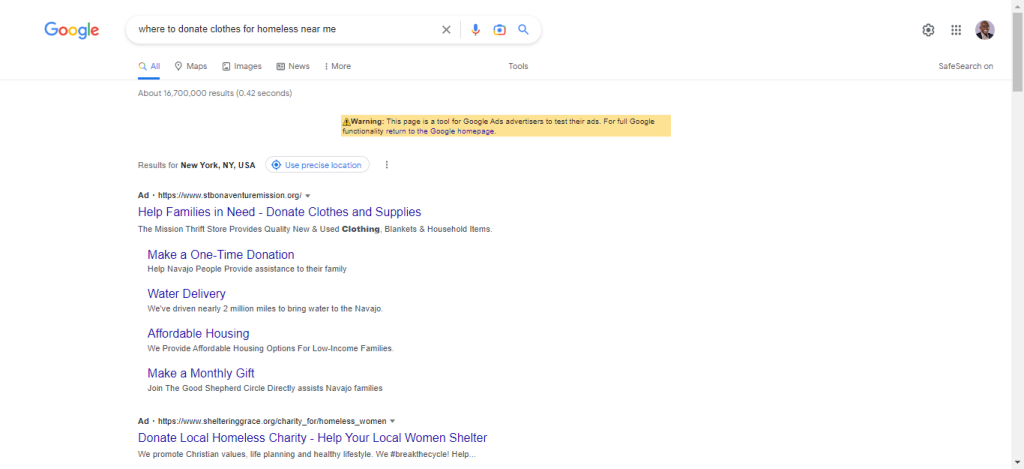Viewport: 1024px width, 469px height.
Task: Open the Tools options
Action: point(519,67)
